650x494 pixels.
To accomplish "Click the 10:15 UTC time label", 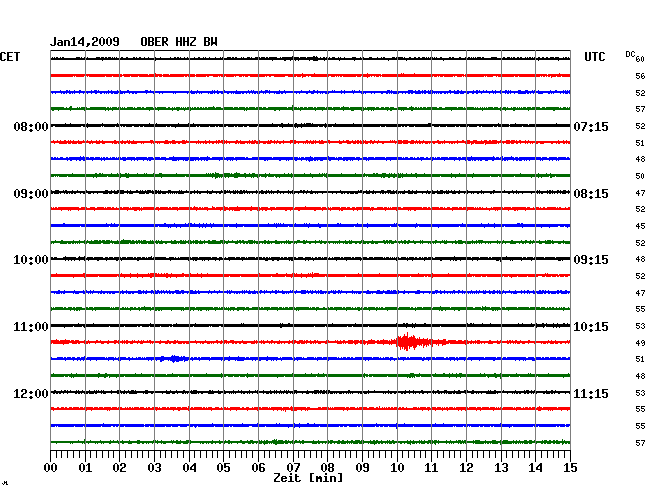I will (x=591, y=327).
